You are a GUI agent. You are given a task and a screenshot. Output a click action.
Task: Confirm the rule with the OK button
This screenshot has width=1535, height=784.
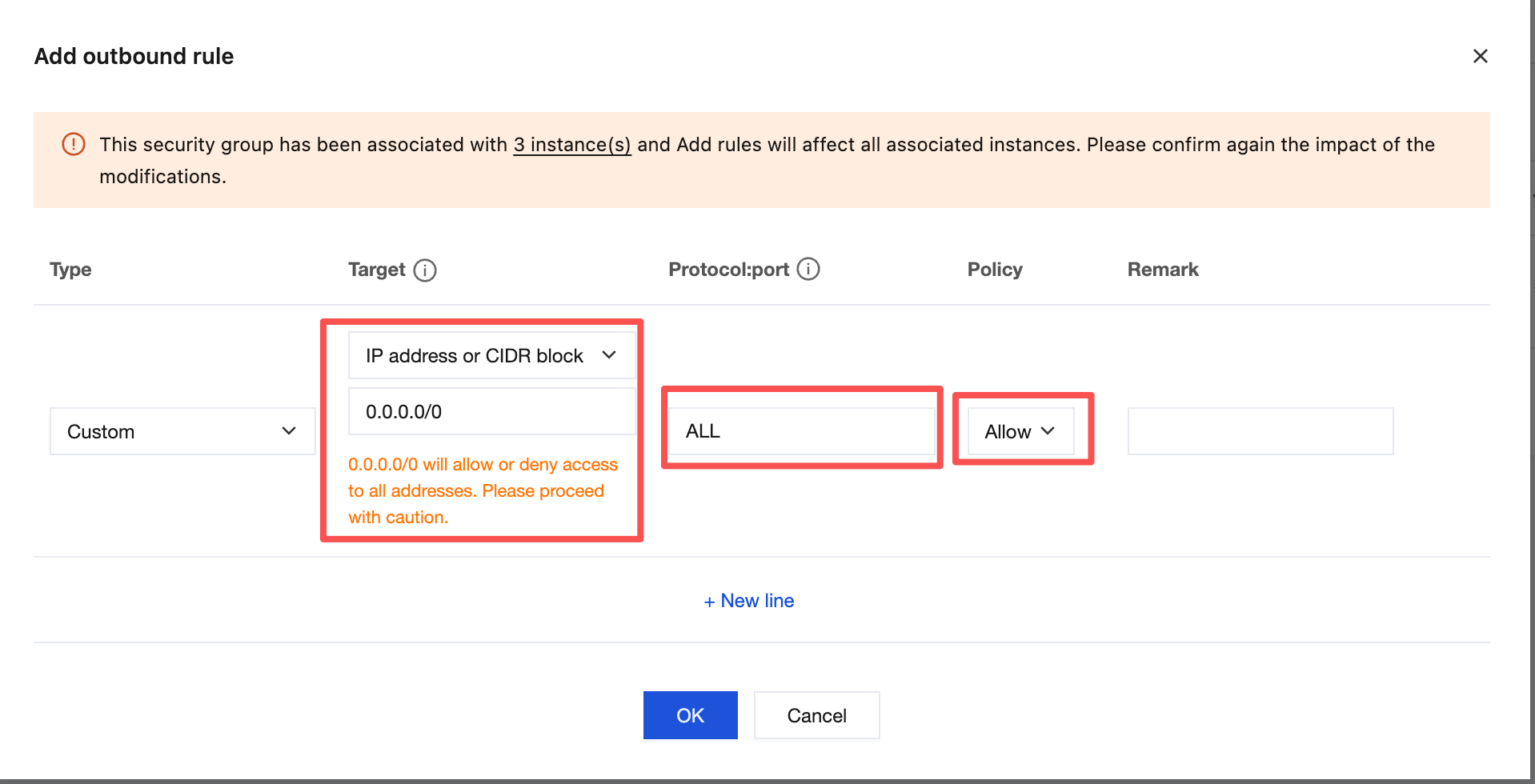(x=690, y=715)
